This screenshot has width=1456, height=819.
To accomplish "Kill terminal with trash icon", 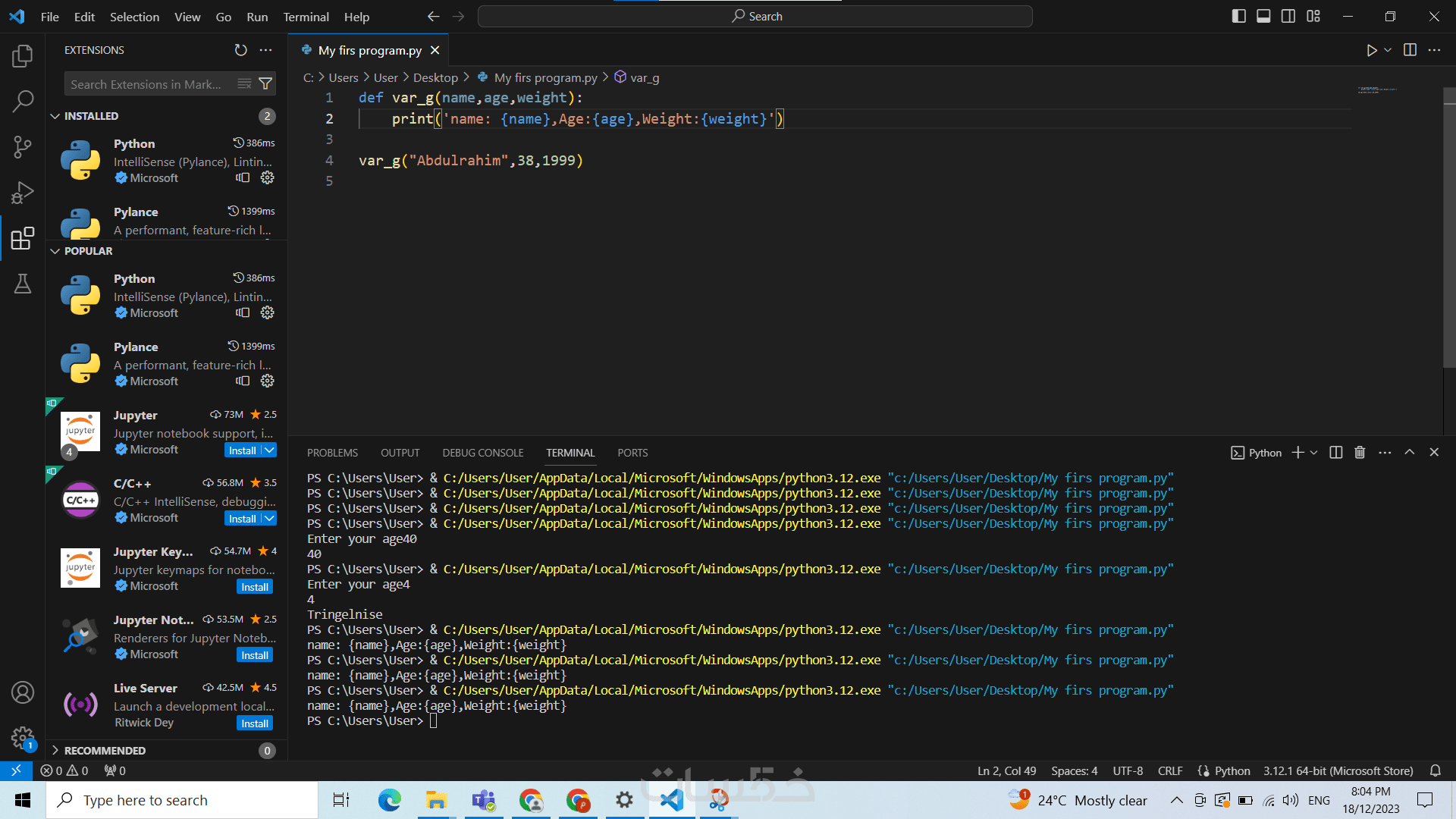I will tap(1360, 453).
